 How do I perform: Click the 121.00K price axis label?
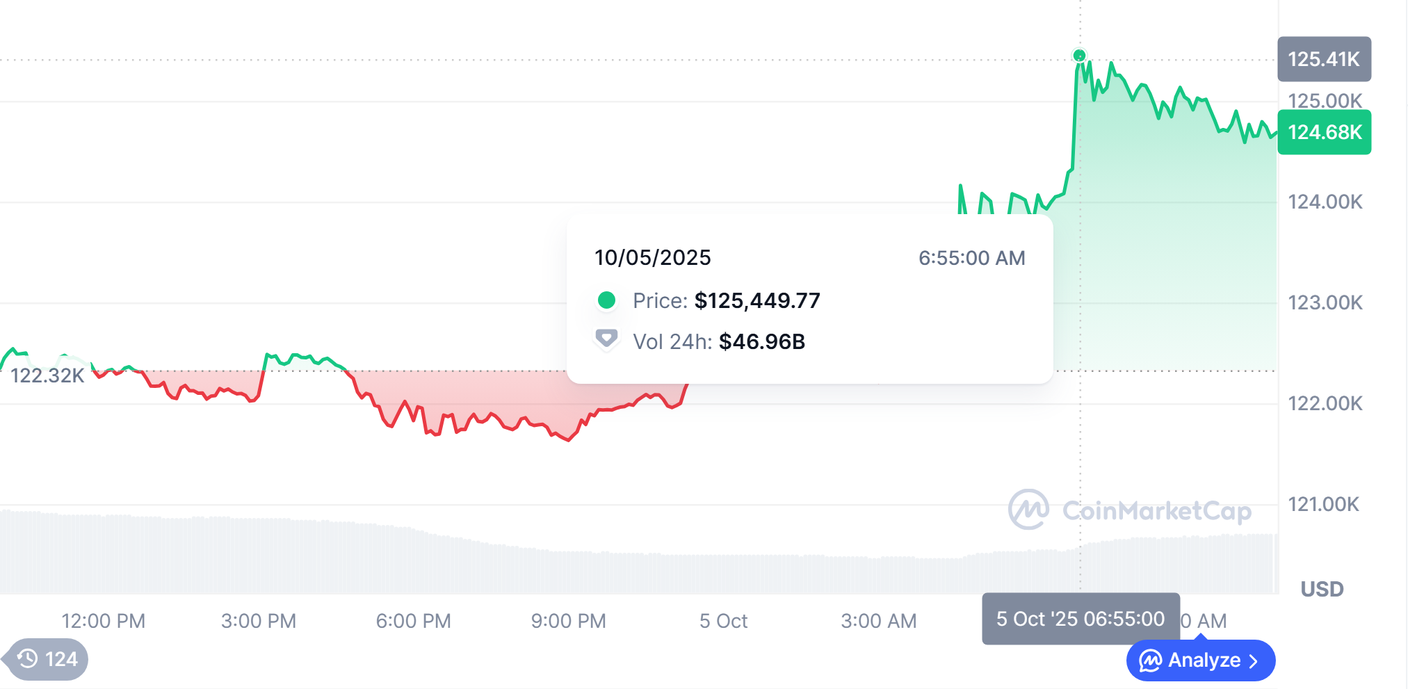tap(1324, 504)
